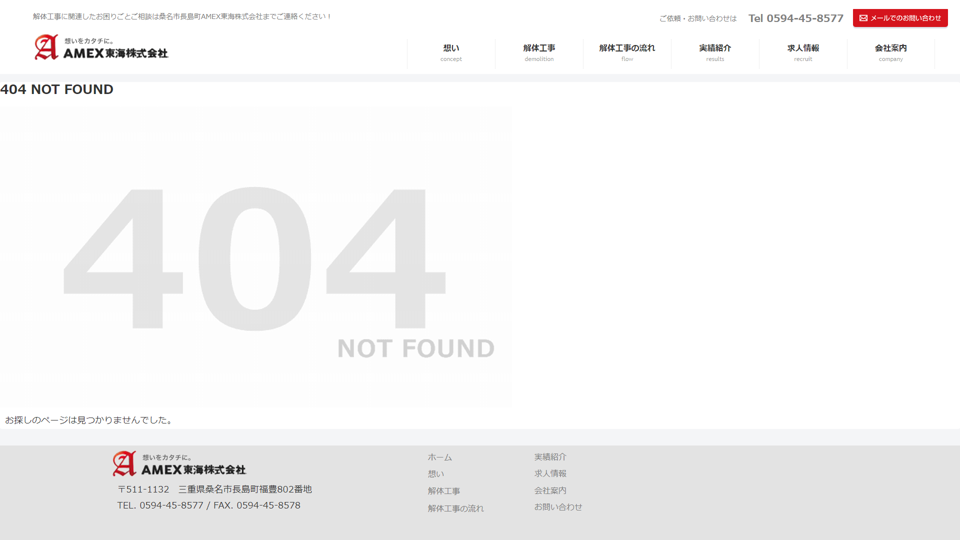Visit the footer 求人情報 link
The image size is (960, 540).
(x=550, y=474)
